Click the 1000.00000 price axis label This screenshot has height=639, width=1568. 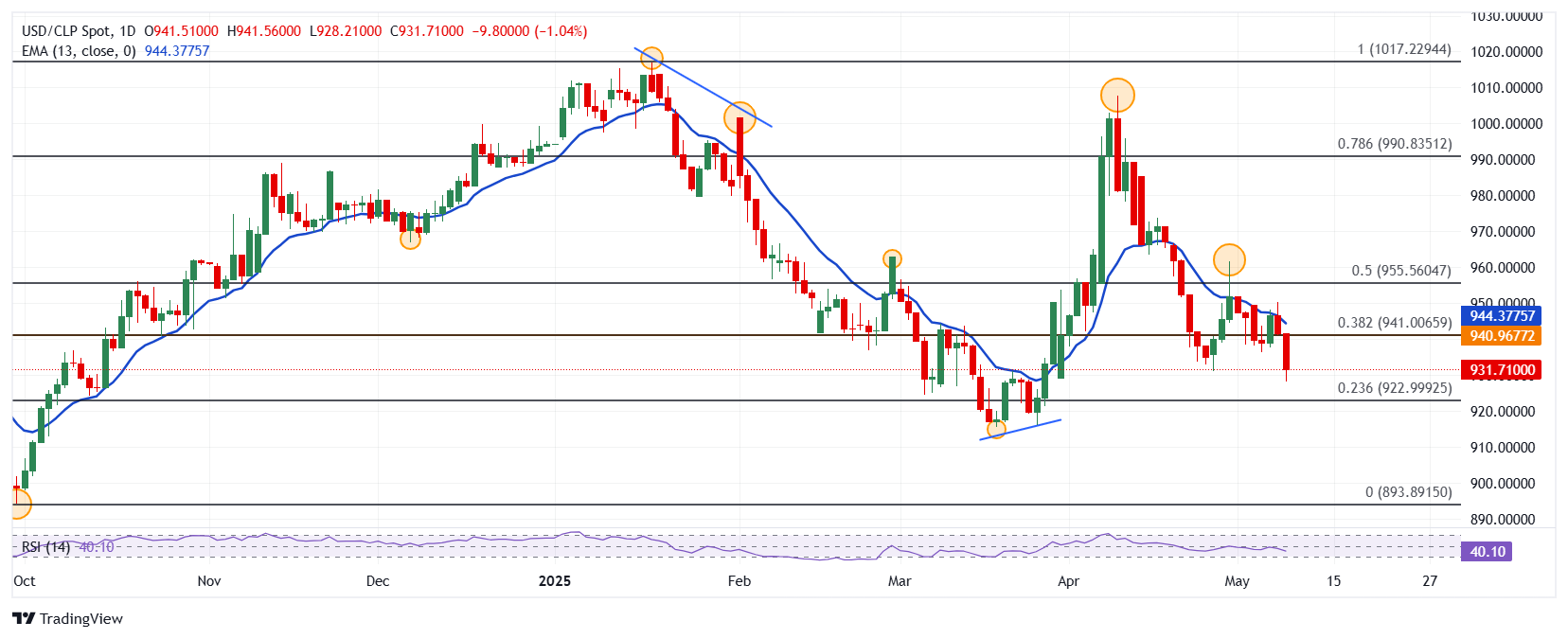click(1506, 124)
